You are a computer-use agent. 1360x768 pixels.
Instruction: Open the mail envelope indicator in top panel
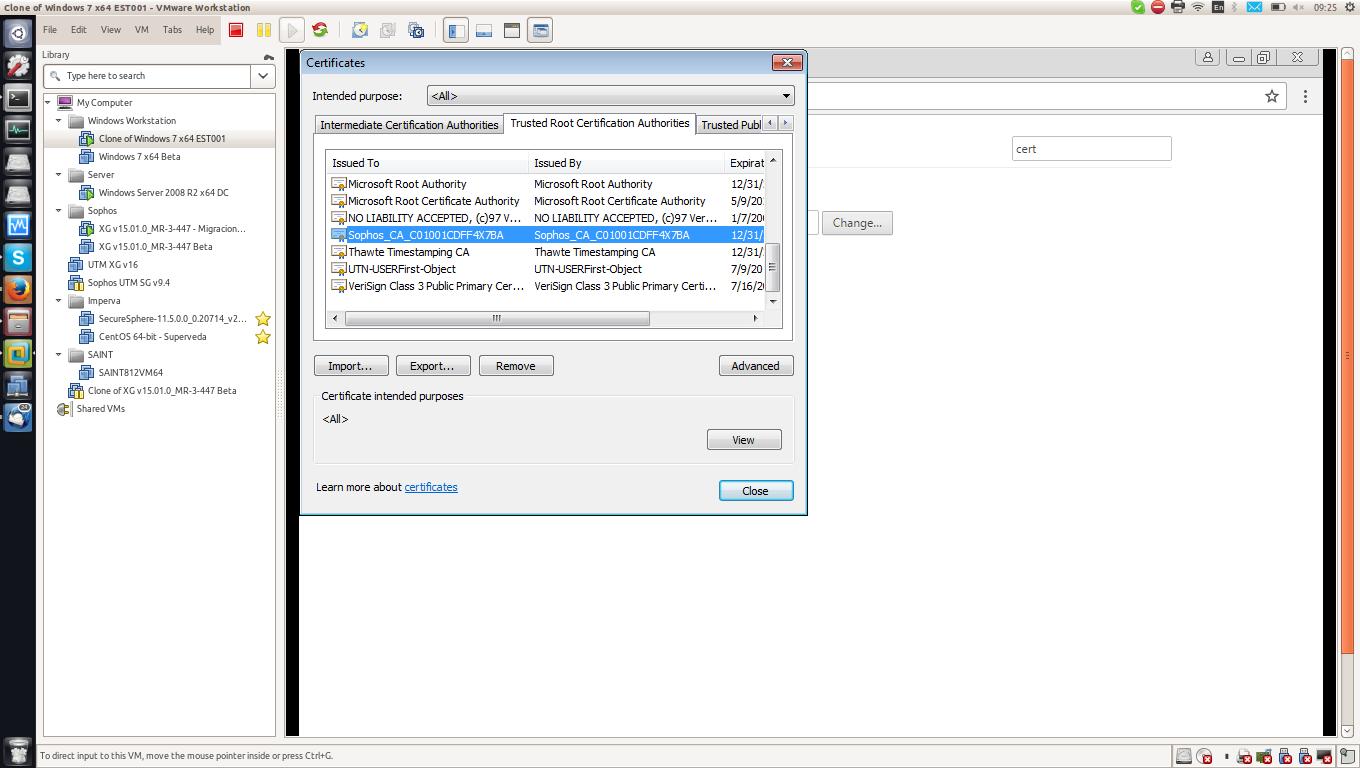(1253, 7)
